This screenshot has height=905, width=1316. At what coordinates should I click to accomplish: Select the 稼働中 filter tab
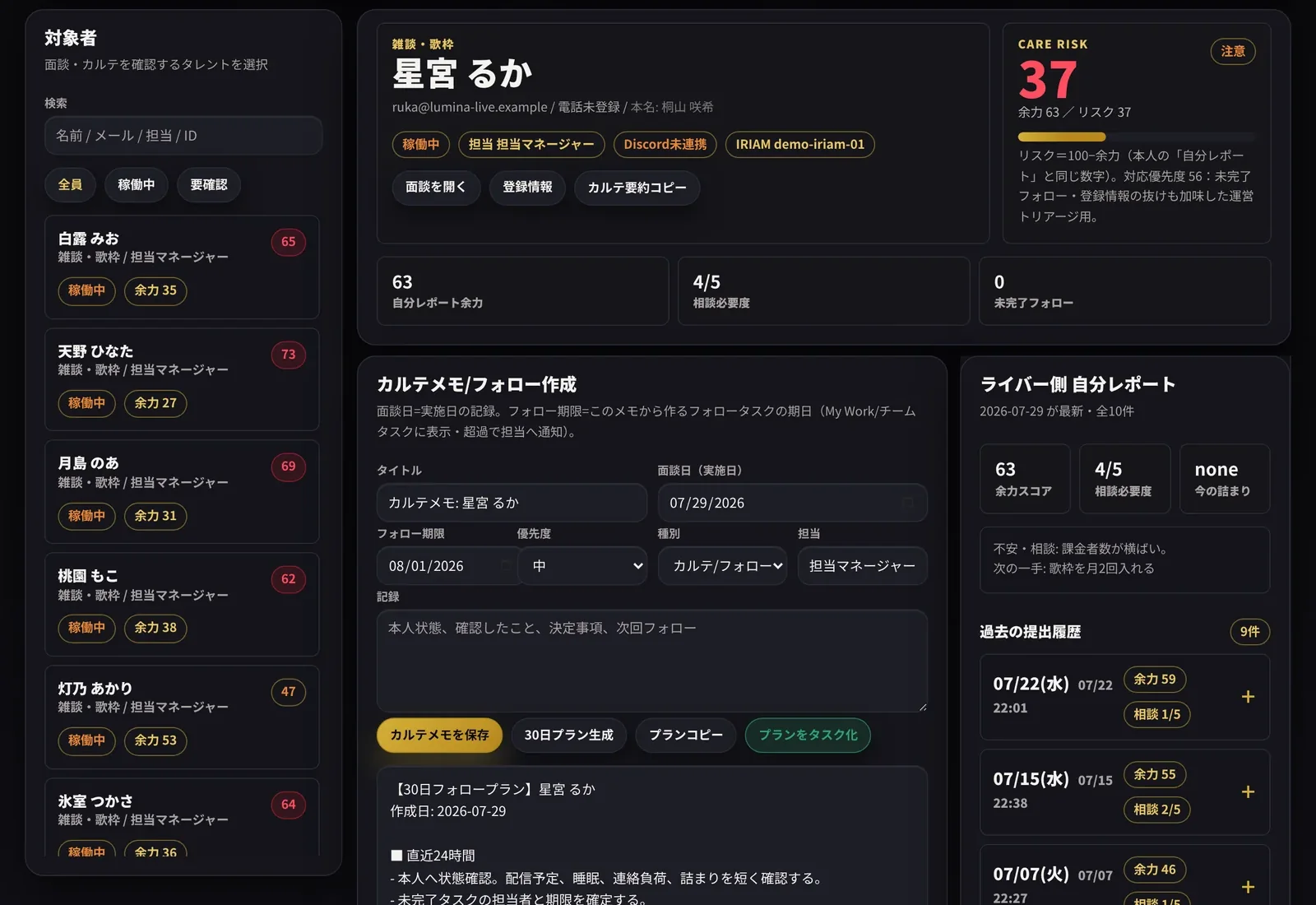click(x=136, y=185)
